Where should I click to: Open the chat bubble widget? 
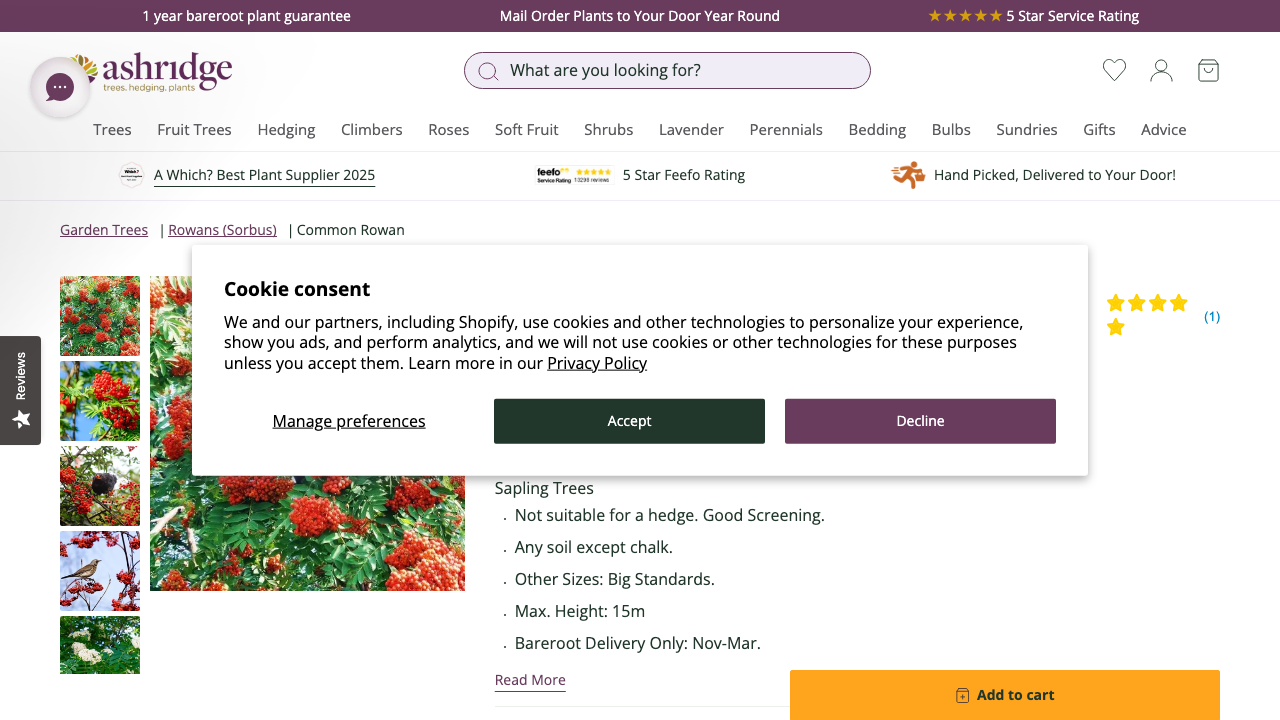click(x=60, y=86)
